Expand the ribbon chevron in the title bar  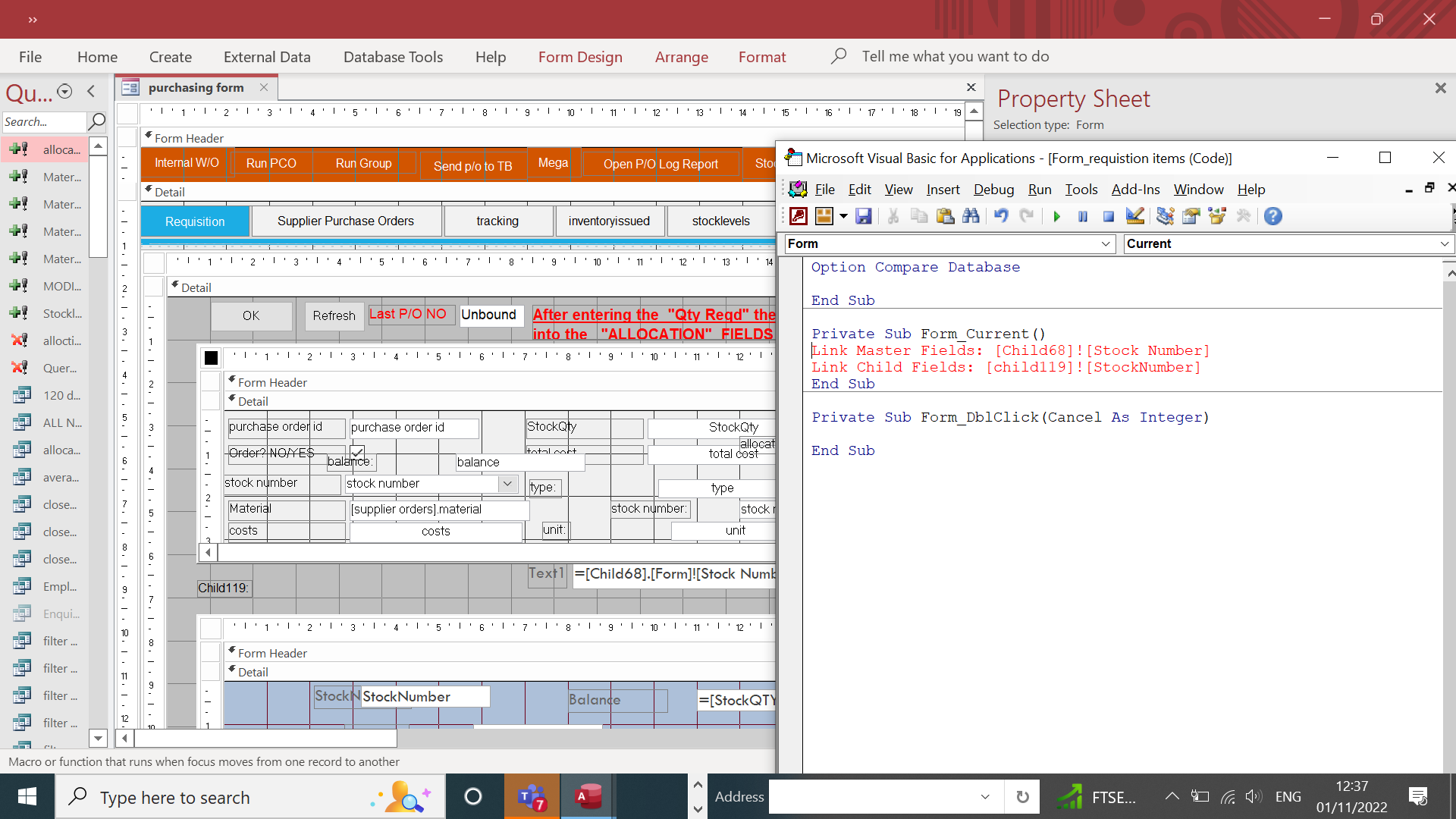33,20
